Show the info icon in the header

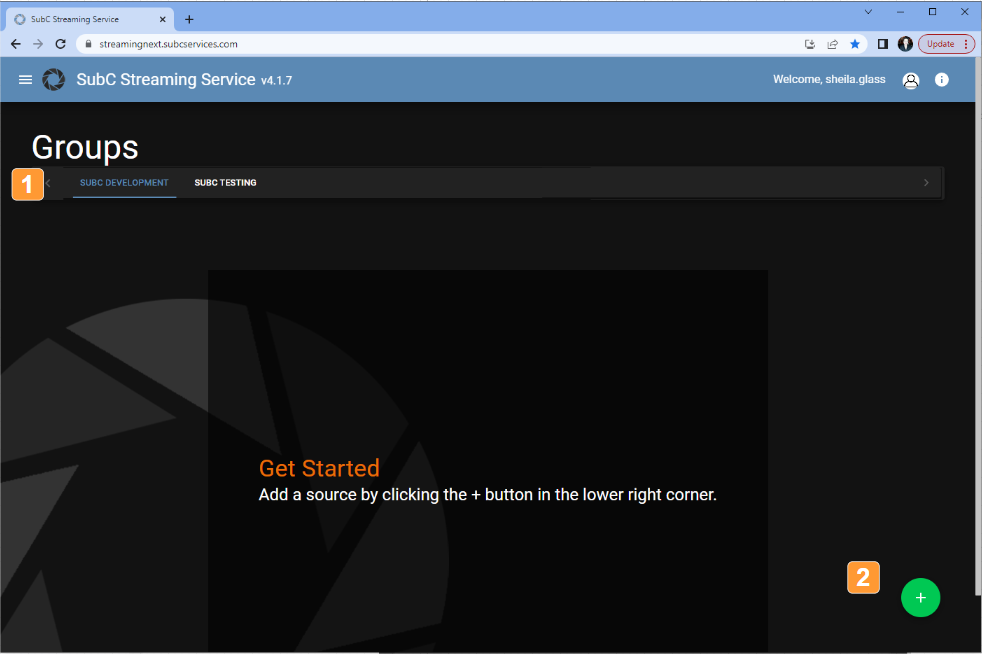point(941,80)
